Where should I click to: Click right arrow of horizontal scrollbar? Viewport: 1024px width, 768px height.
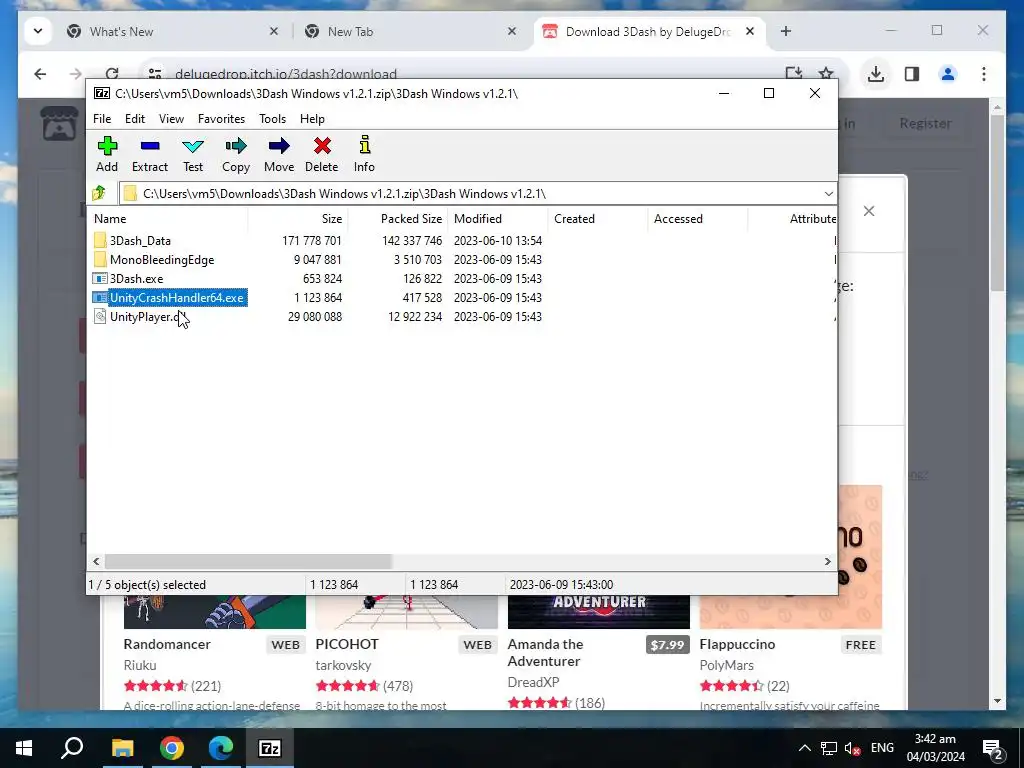[x=827, y=561]
